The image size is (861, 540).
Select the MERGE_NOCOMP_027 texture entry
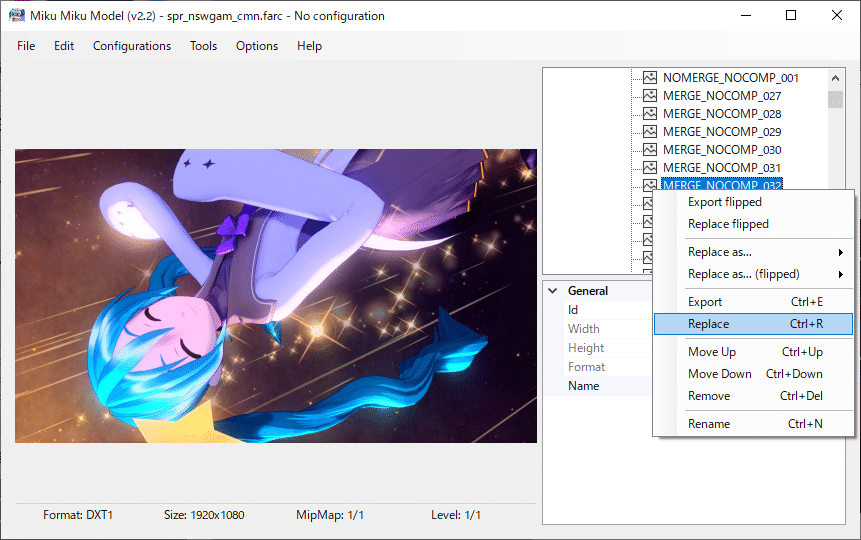point(722,96)
